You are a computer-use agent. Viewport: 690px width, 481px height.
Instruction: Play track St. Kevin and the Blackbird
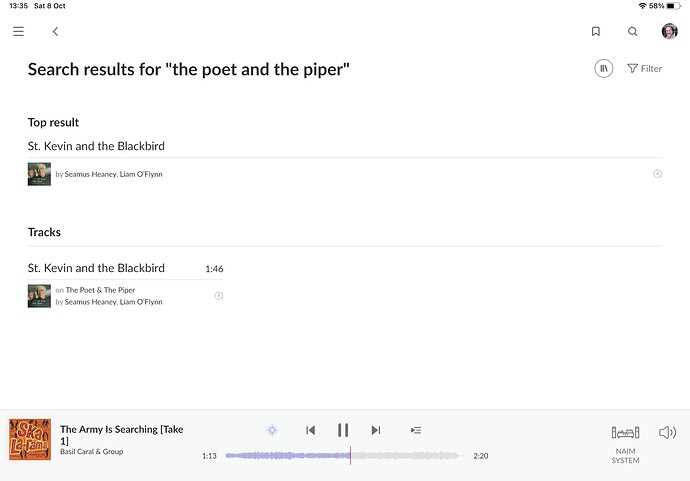coord(96,268)
